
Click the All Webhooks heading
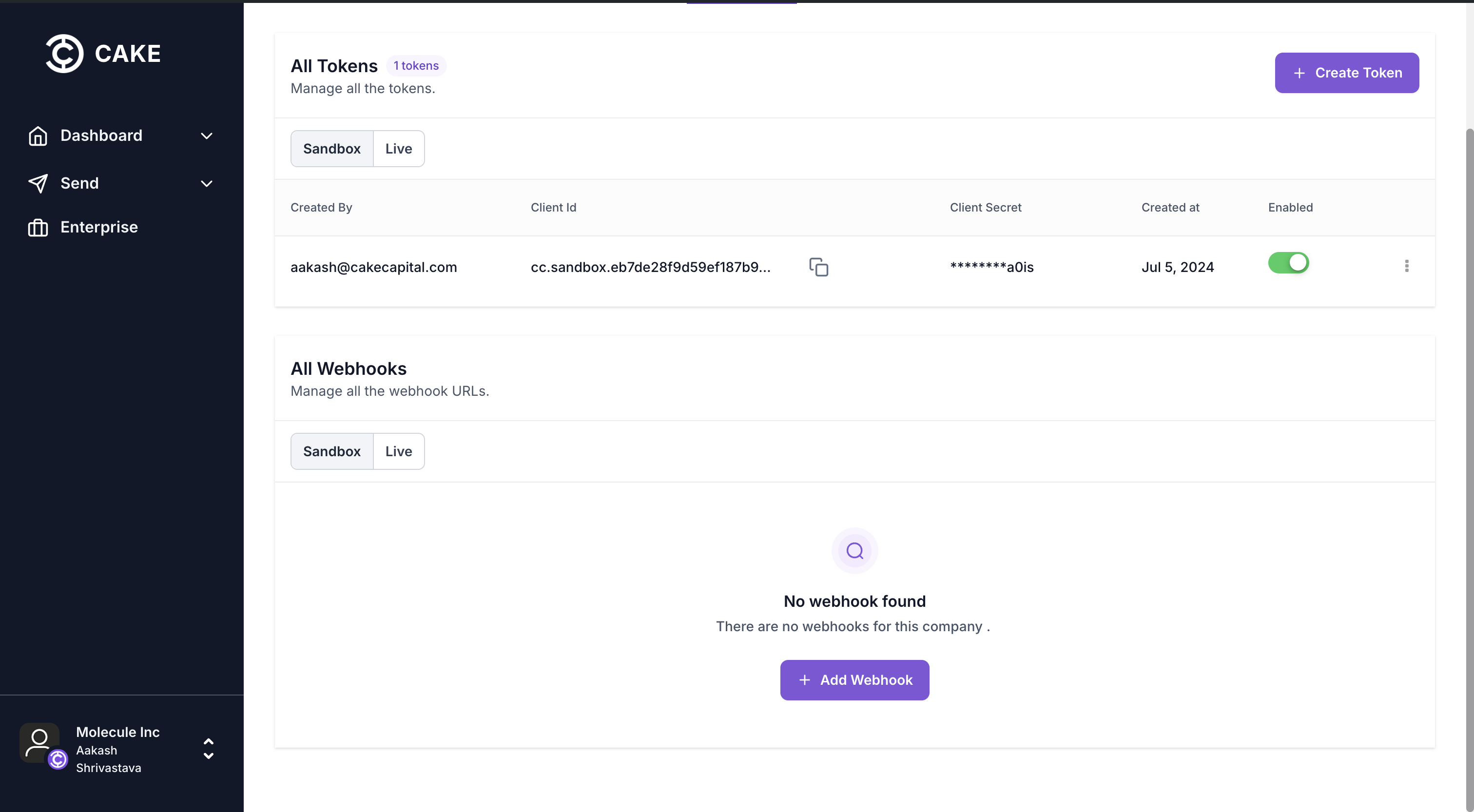pyautogui.click(x=349, y=369)
